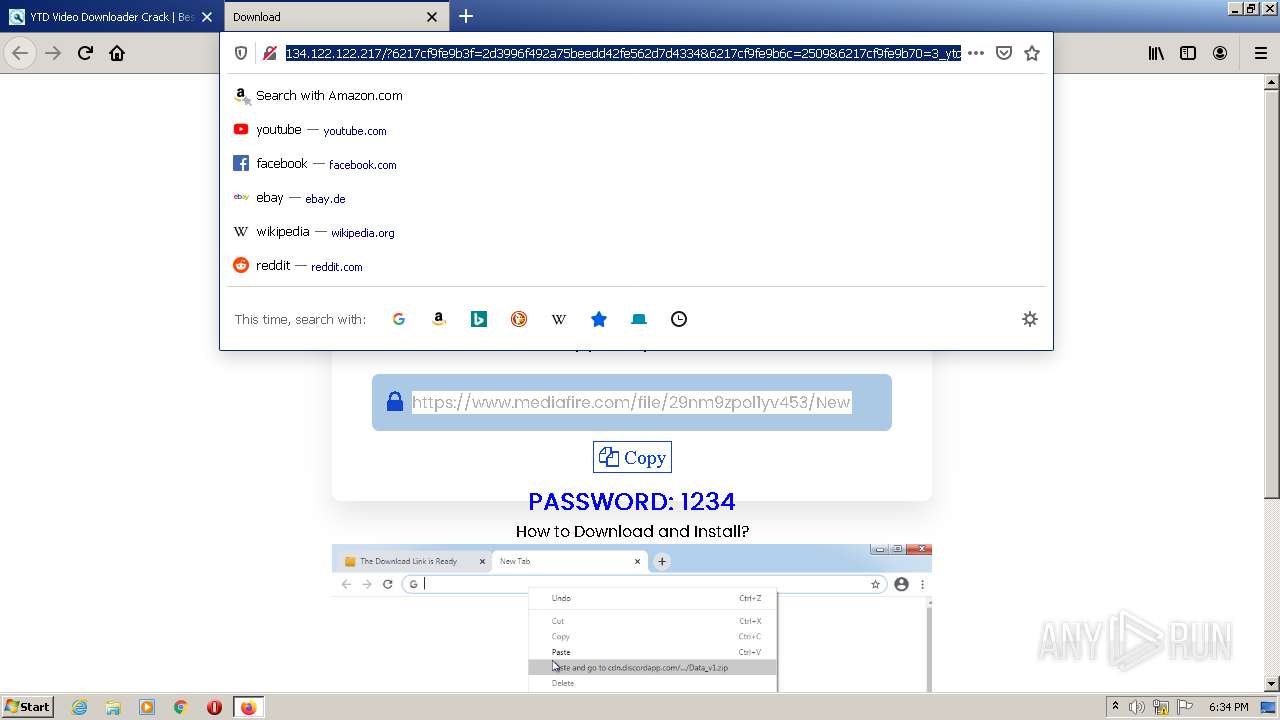Image resolution: width=1280 pixels, height=720 pixels.
Task: Open the Firefox home page
Action: click(117, 53)
